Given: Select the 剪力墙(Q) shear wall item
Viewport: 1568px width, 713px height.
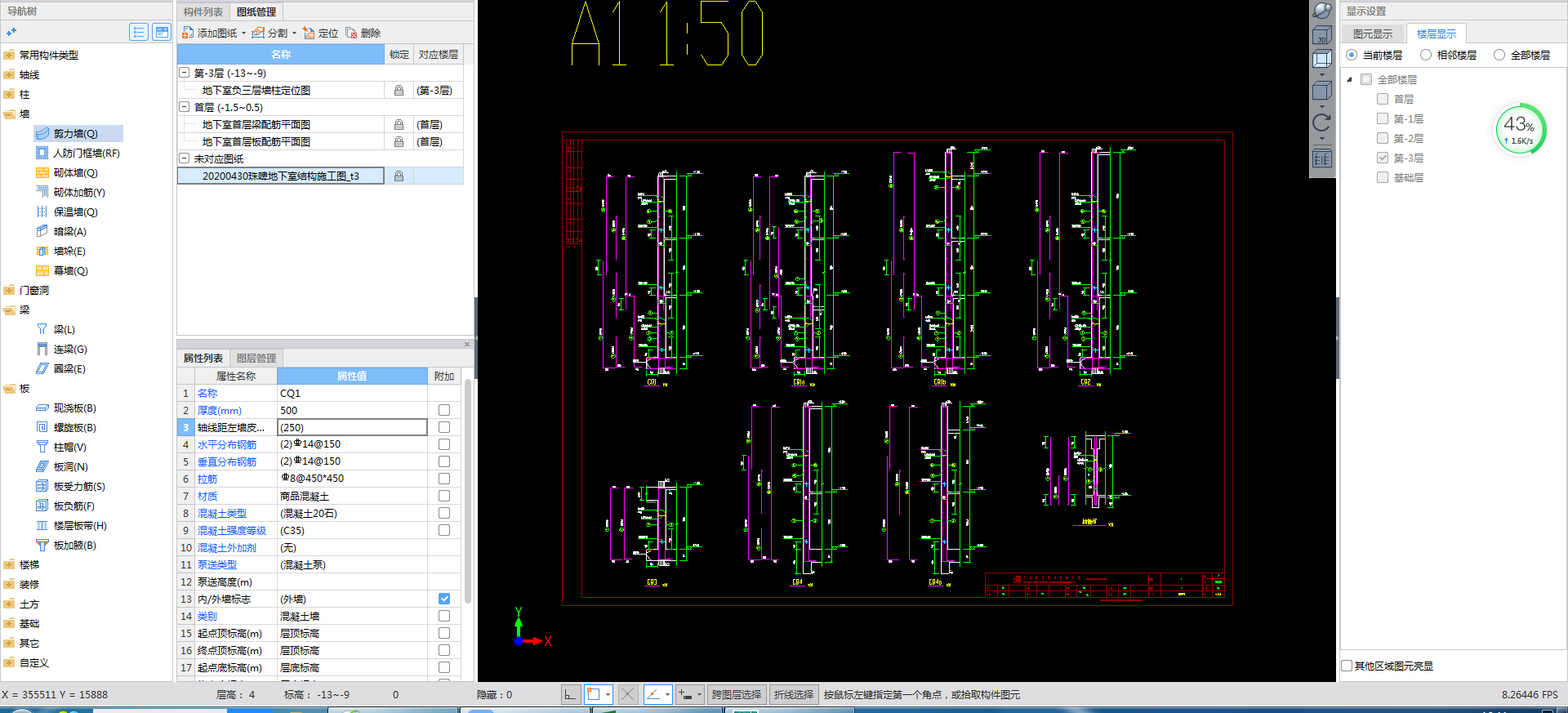Looking at the screenshot, I should (78, 133).
